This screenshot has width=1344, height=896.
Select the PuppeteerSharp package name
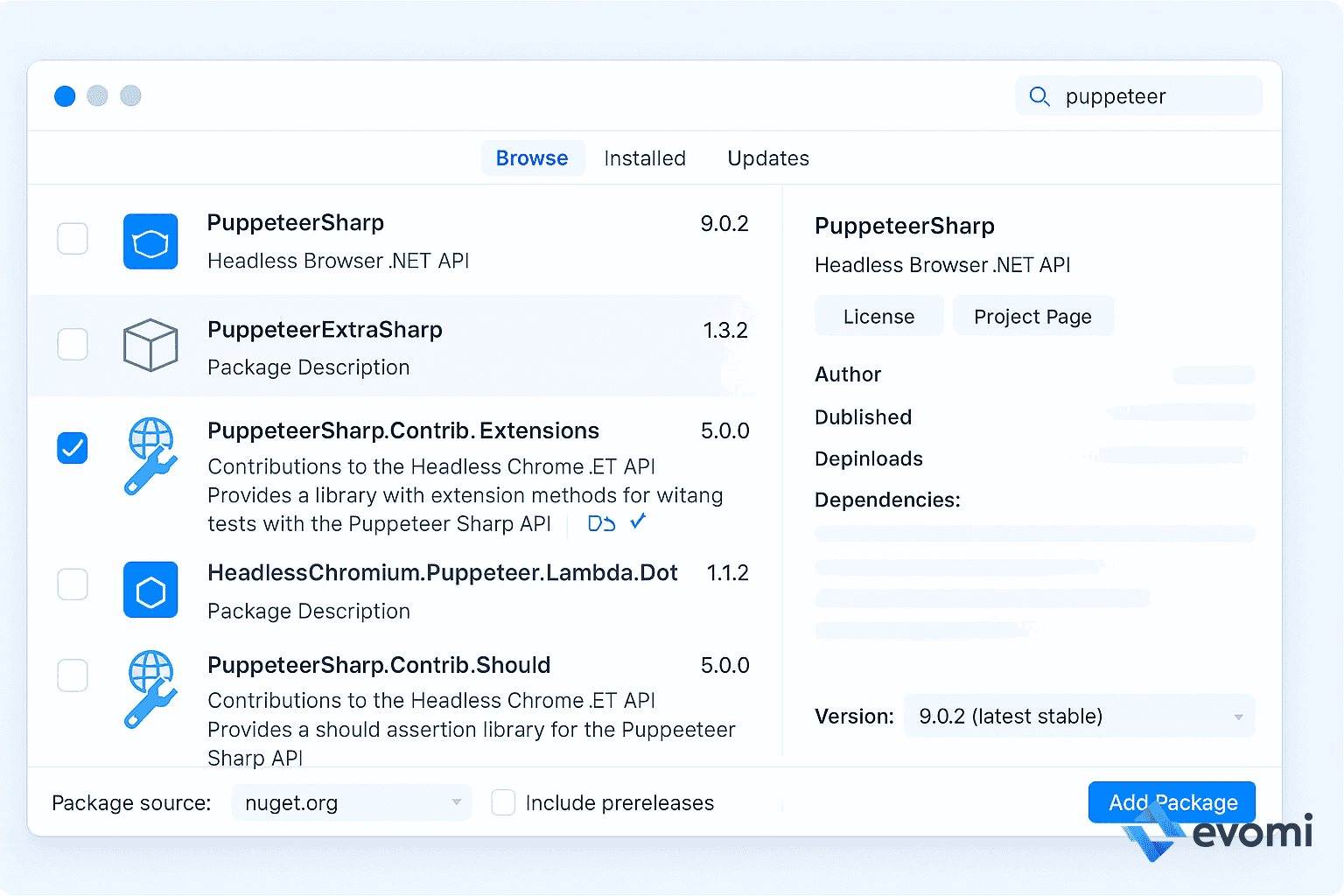296,223
